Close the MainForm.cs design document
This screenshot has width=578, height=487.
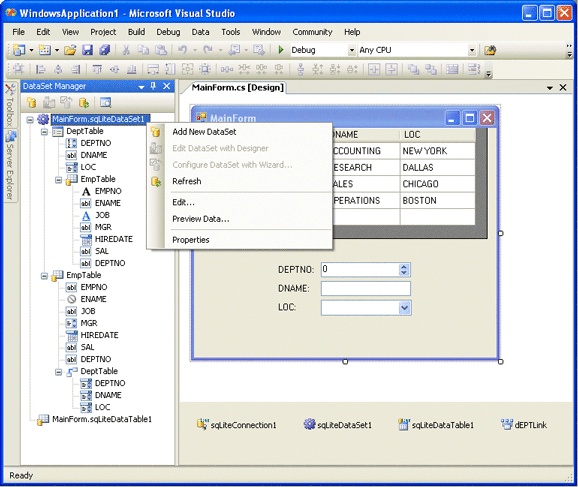563,87
